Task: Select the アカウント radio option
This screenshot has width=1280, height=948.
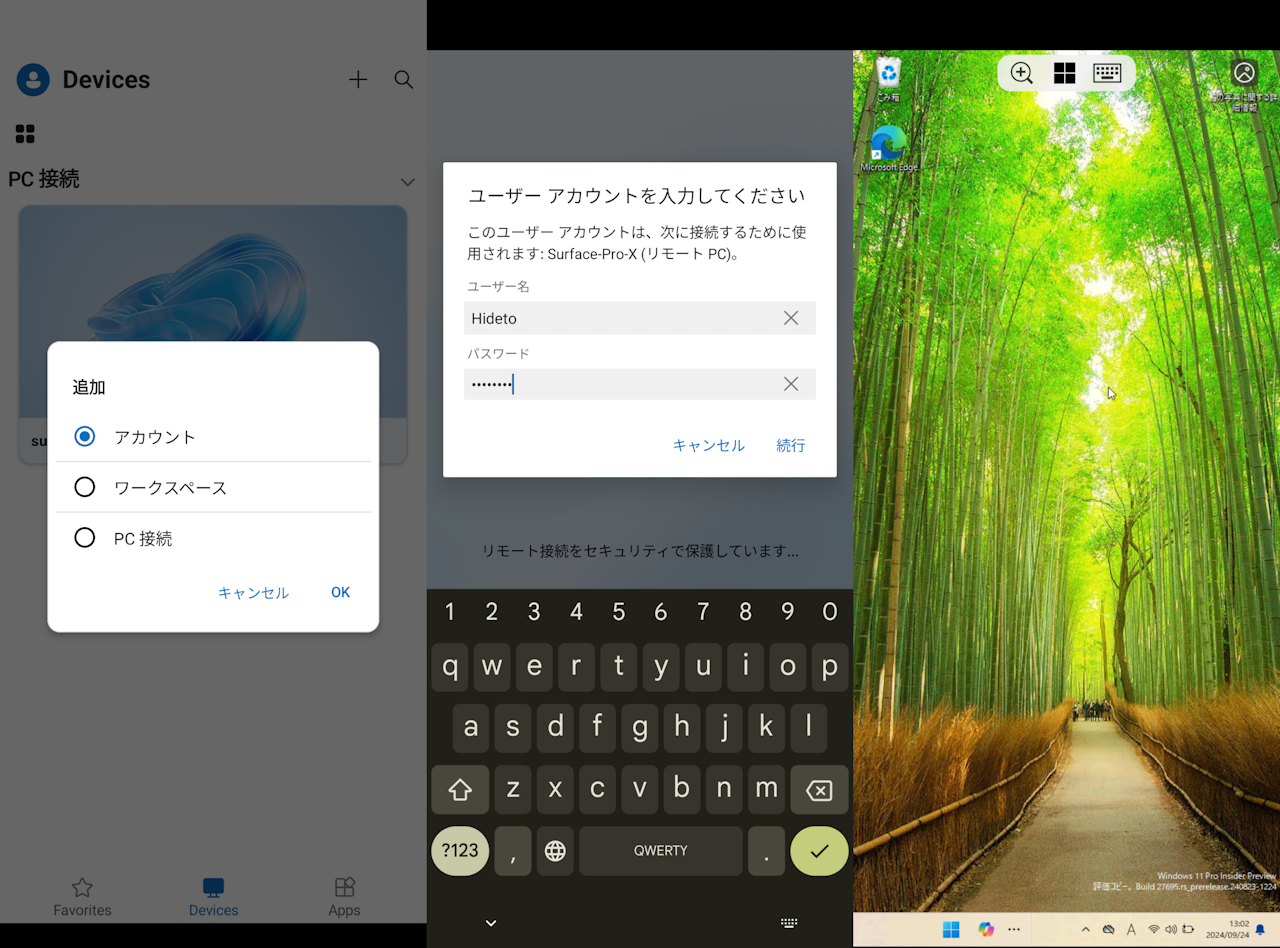Action: [x=85, y=436]
